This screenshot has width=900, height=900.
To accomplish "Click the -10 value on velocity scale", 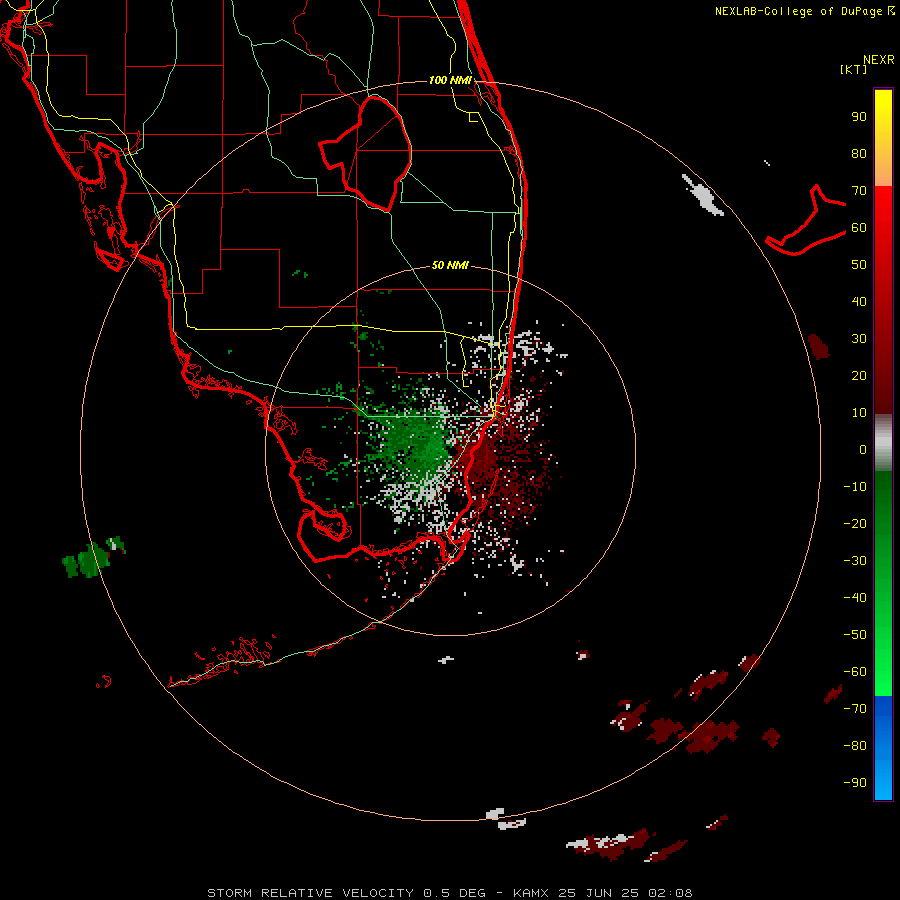I will coord(855,487).
